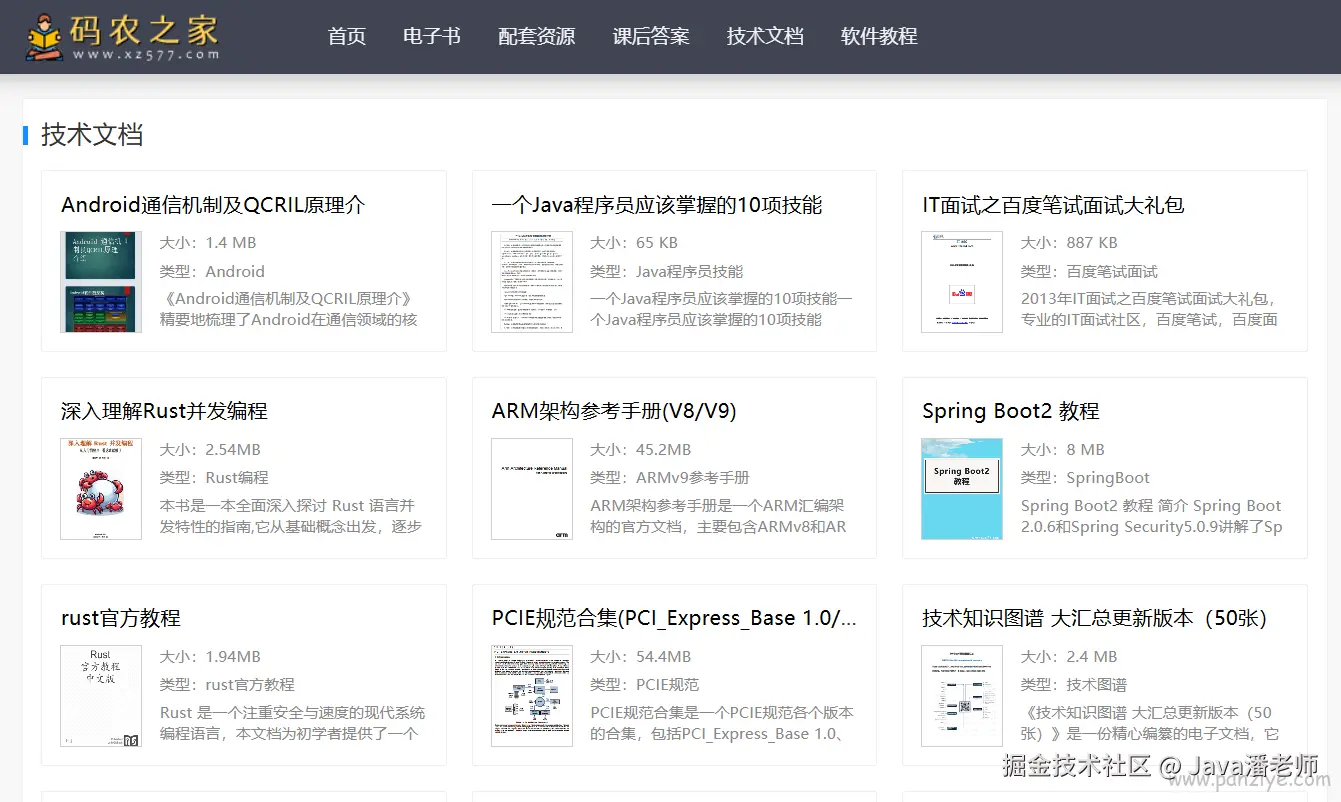Switch to the 技术文档 navigation item
The height and width of the screenshot is (802, 1341).
(x=765, y=36)
